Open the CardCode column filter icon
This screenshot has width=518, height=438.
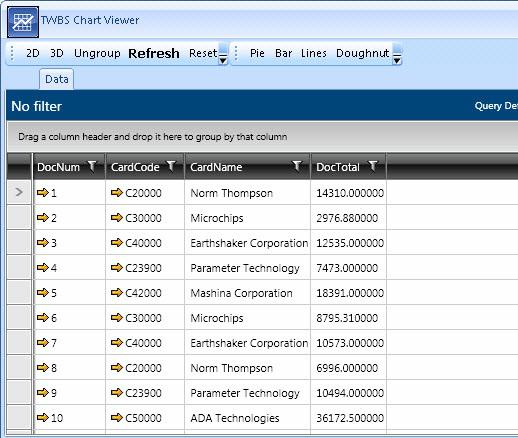pos(171,166)
